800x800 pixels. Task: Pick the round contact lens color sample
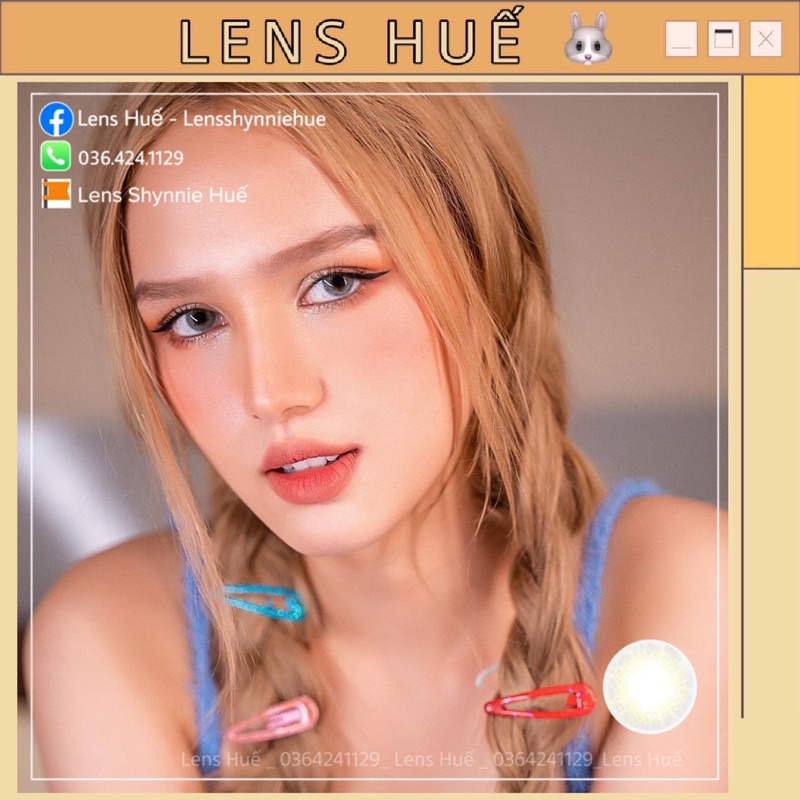pyautogui.click(x=649, y=686)
